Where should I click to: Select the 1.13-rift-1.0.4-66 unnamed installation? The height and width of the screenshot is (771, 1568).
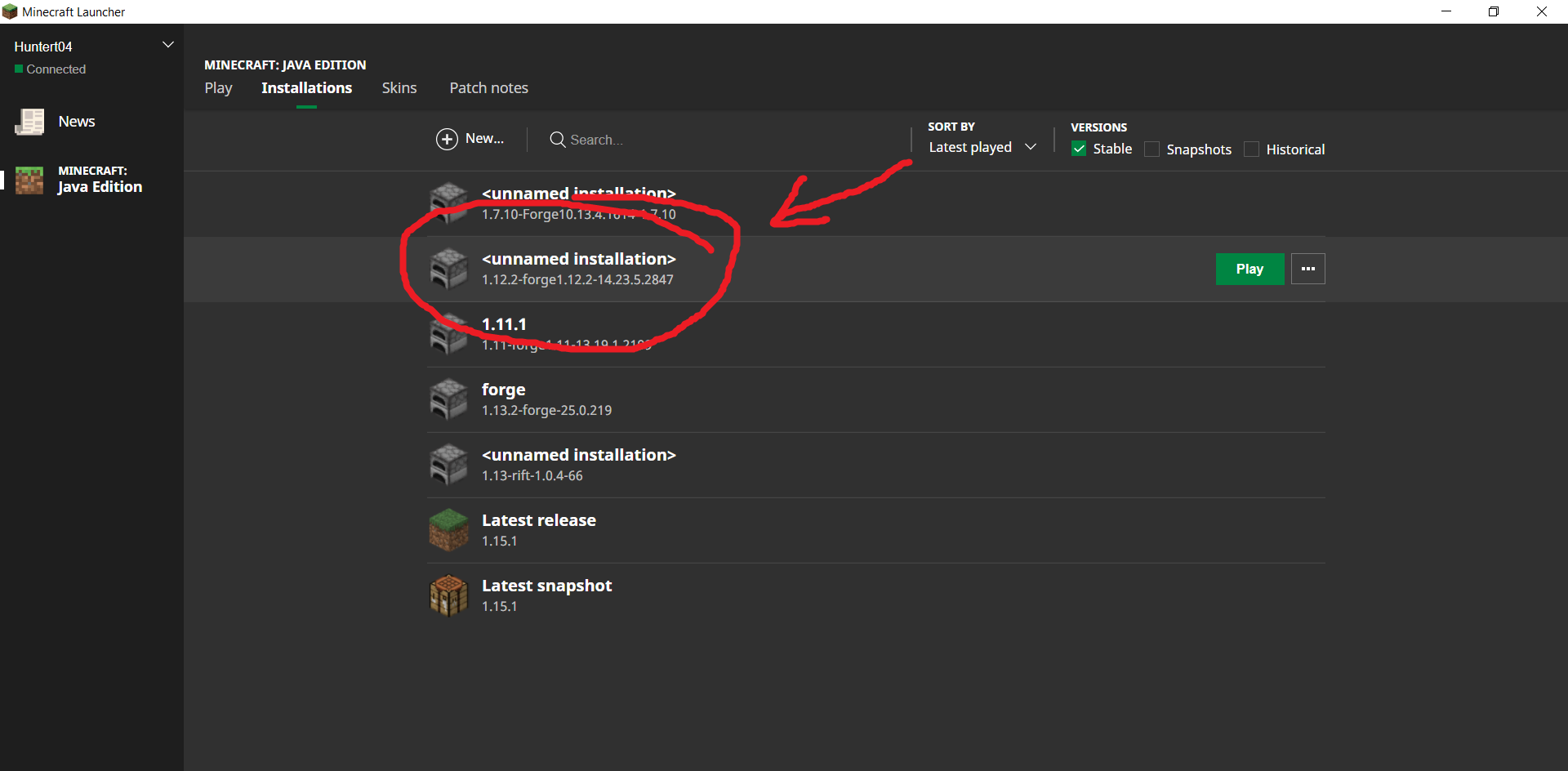coord(875,465)
